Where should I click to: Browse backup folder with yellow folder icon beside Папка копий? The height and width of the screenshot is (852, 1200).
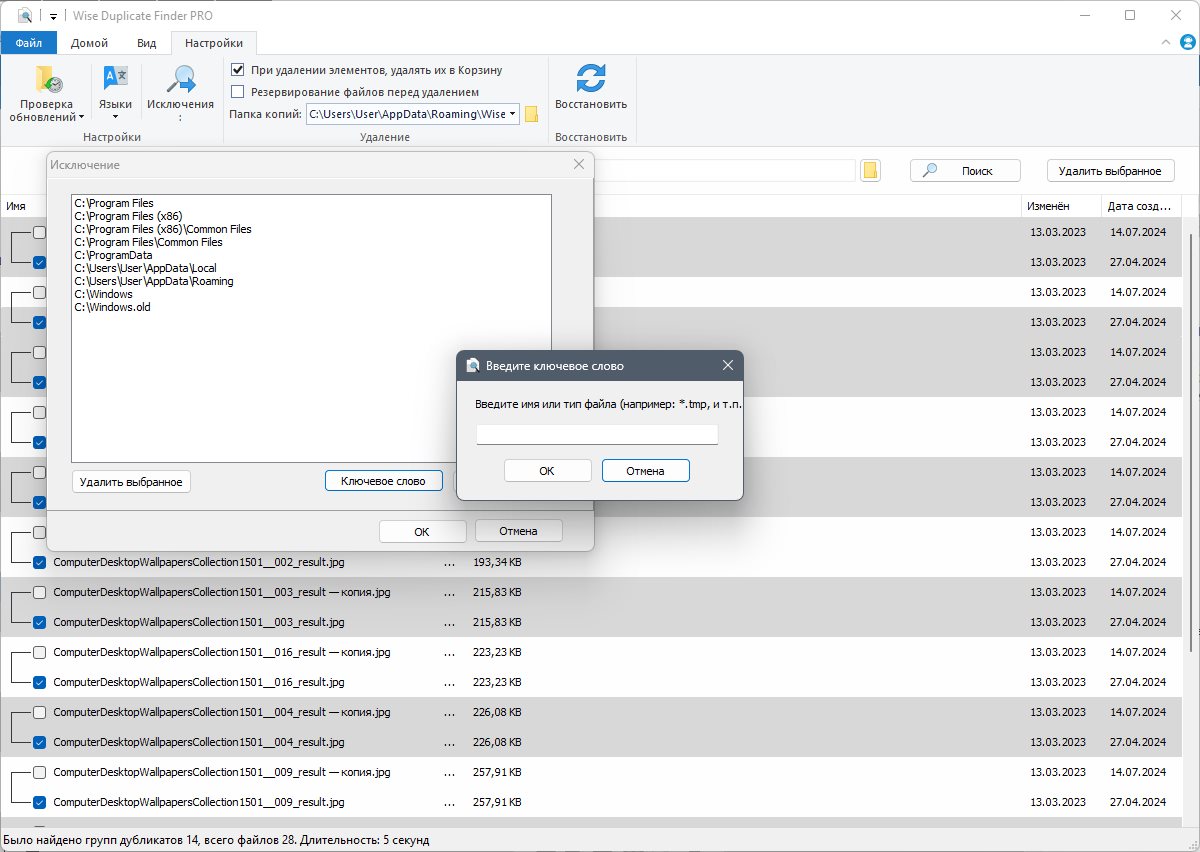531,114
